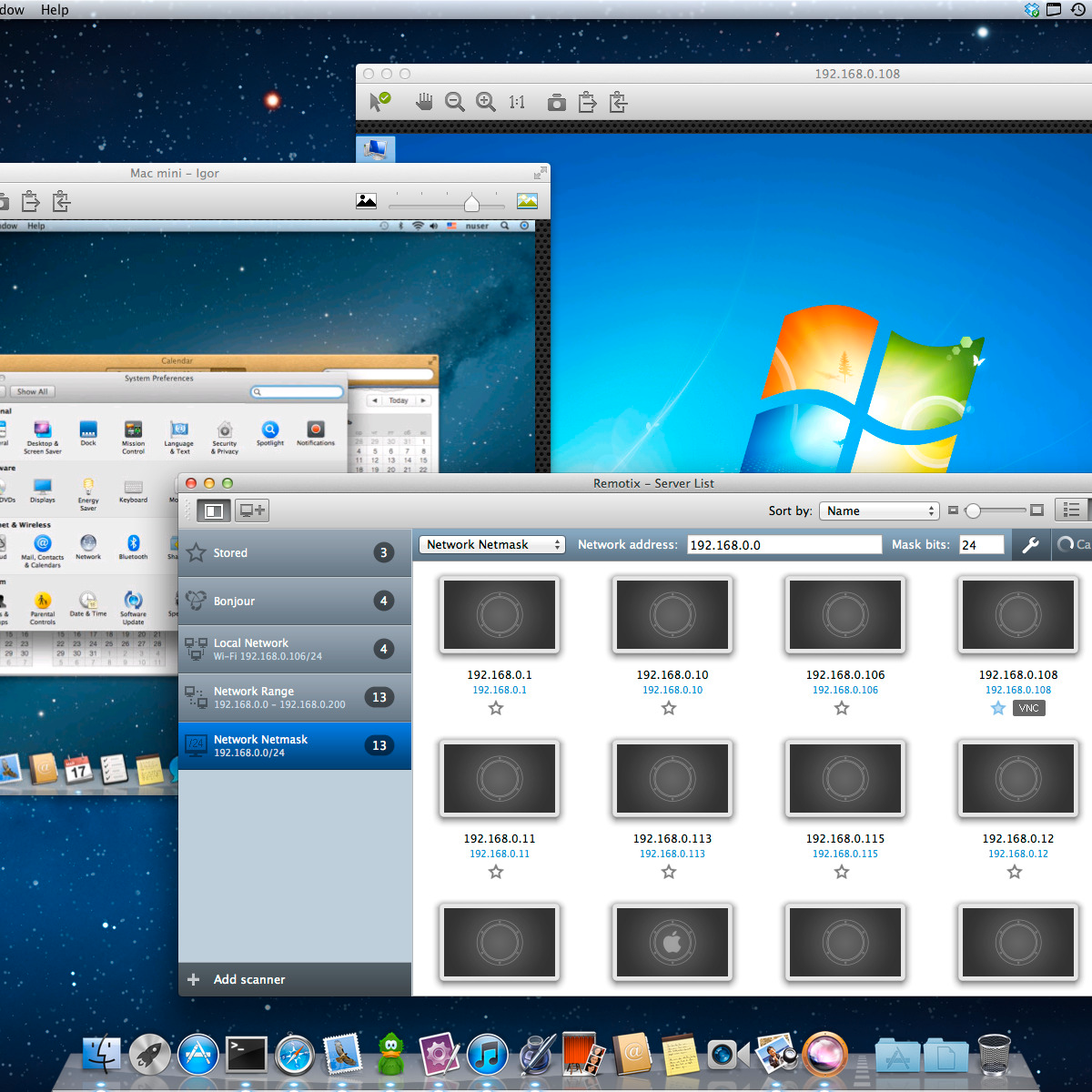Select Local Network Wi-Fi scanner
Viewport: 1092px width, 1092px height.
(x=295, y=649)
